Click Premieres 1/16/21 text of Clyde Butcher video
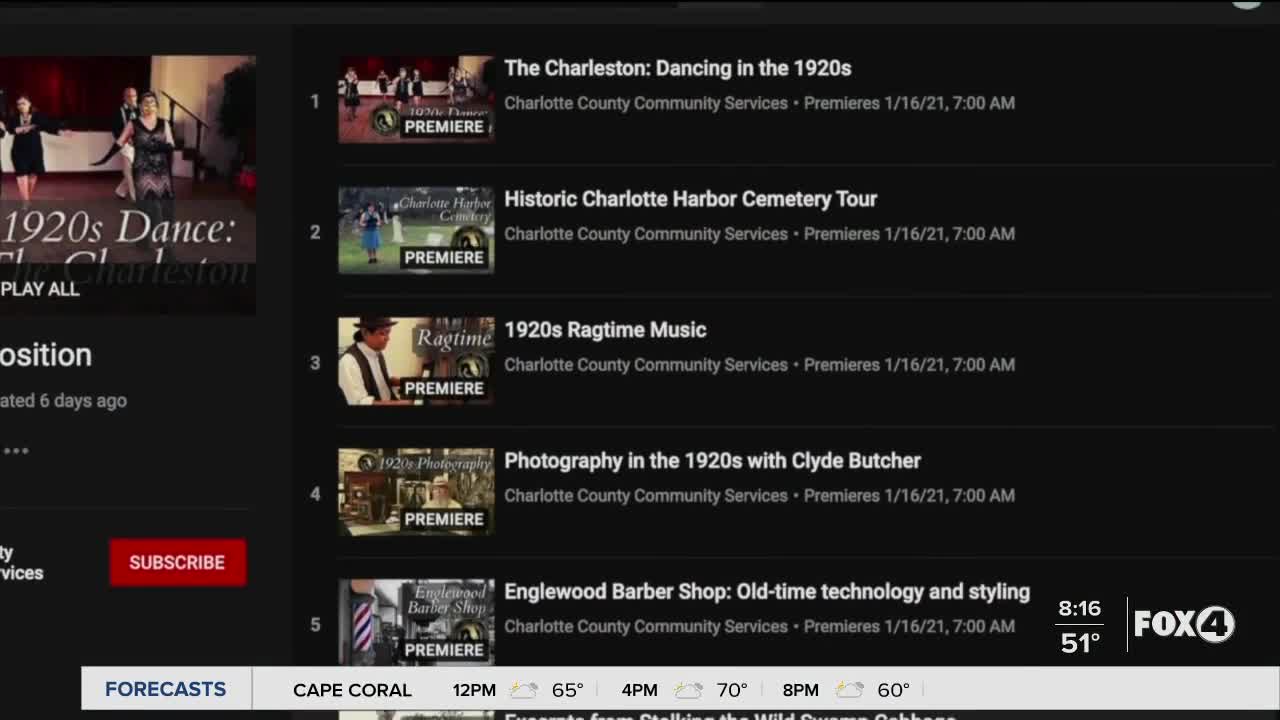Image resolution: width=1280 pixels, height=720 pixels. click(x=909, y=496)
